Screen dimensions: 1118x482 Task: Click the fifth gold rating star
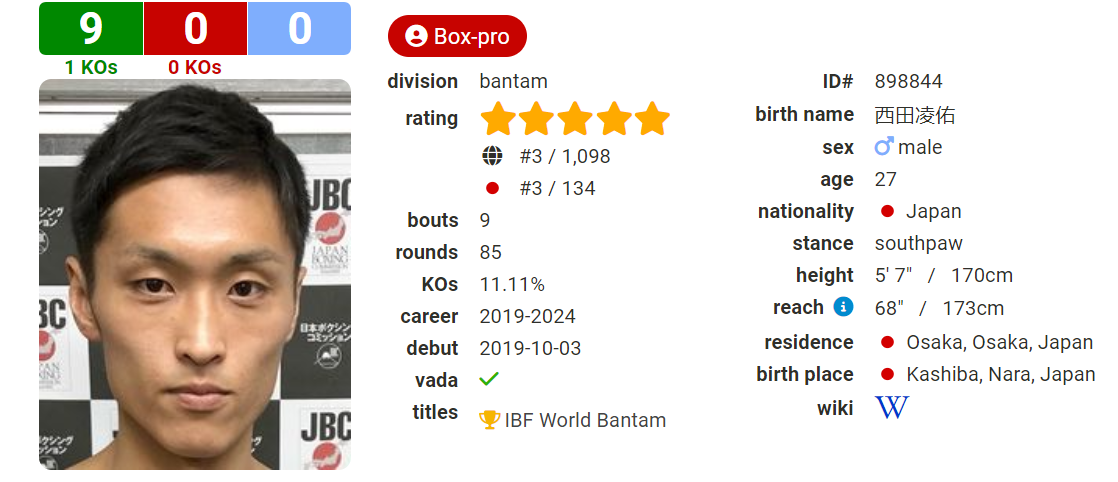coord(652,119)
